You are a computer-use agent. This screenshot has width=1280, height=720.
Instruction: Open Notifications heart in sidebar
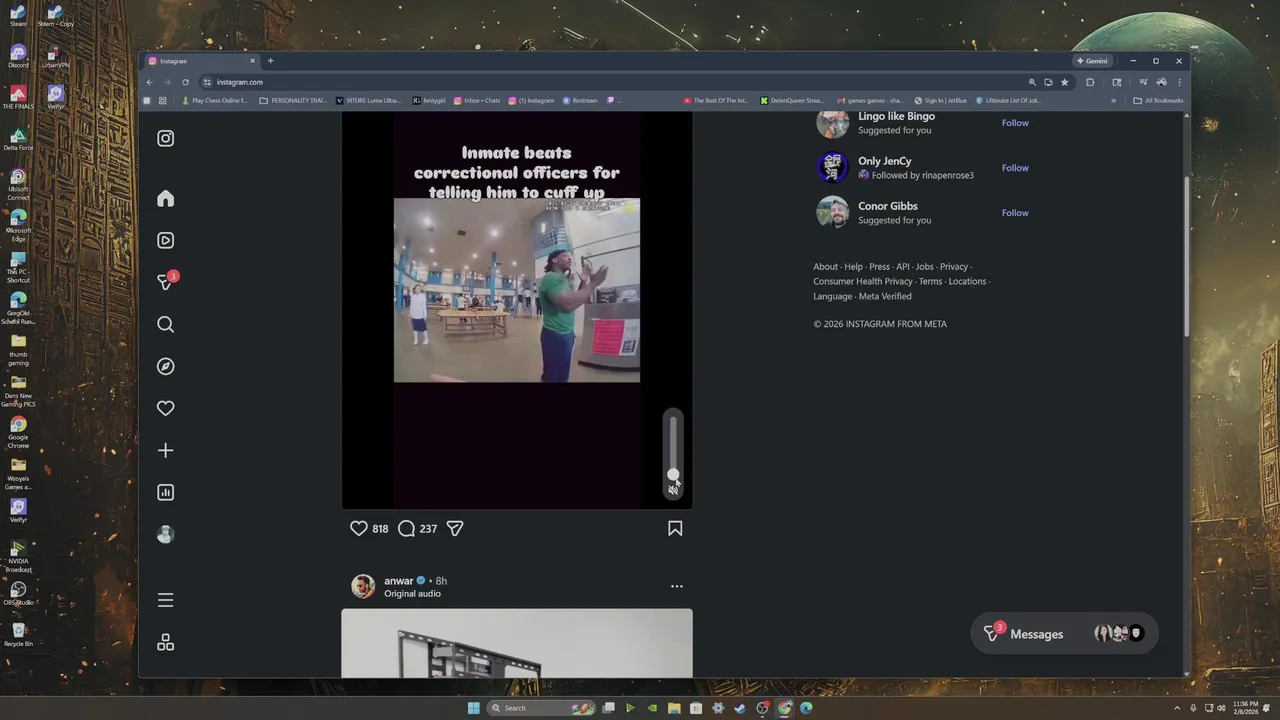pyautogui.click(x=166, y=408)
